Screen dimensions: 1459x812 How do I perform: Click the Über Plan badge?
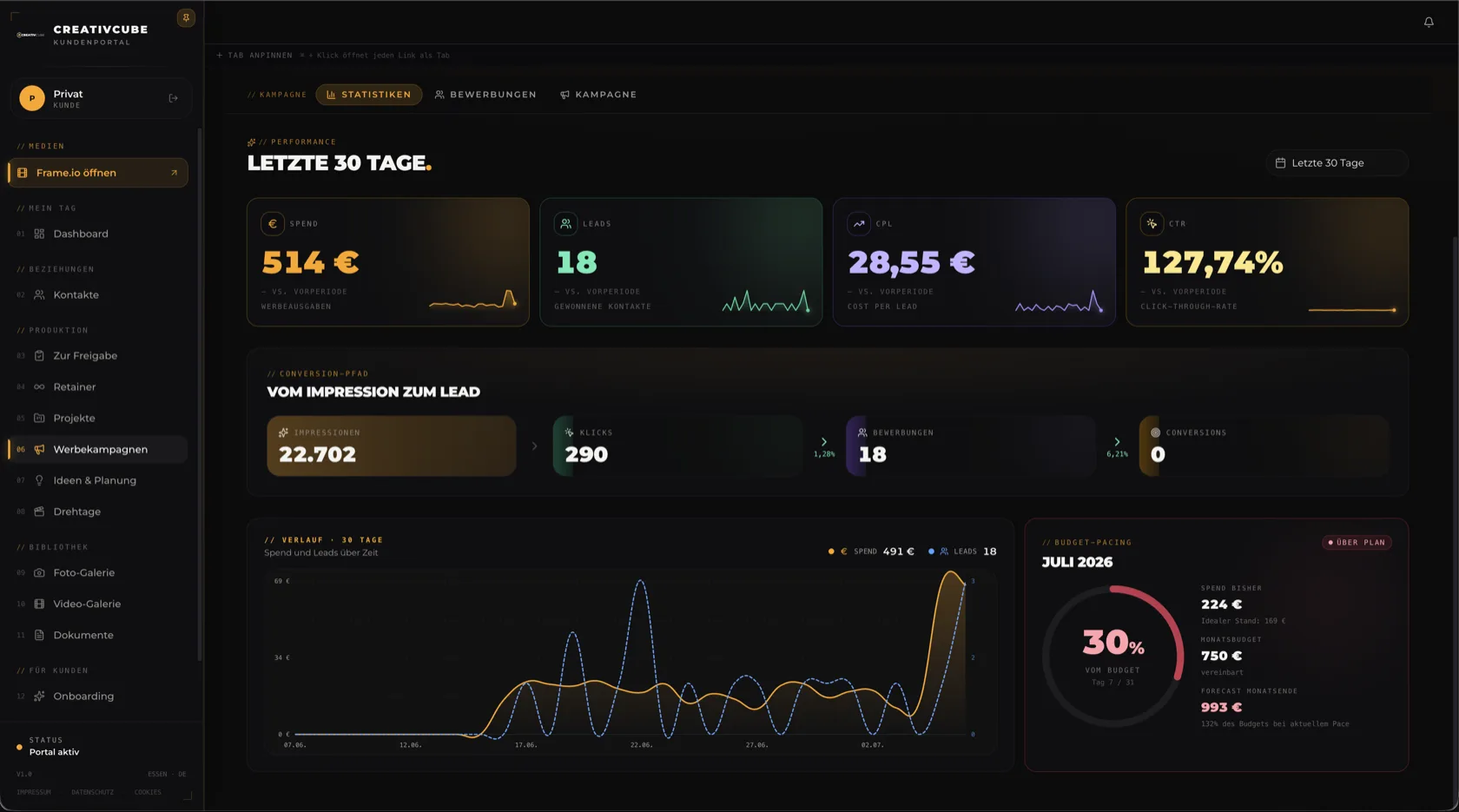pos(1357,543)
